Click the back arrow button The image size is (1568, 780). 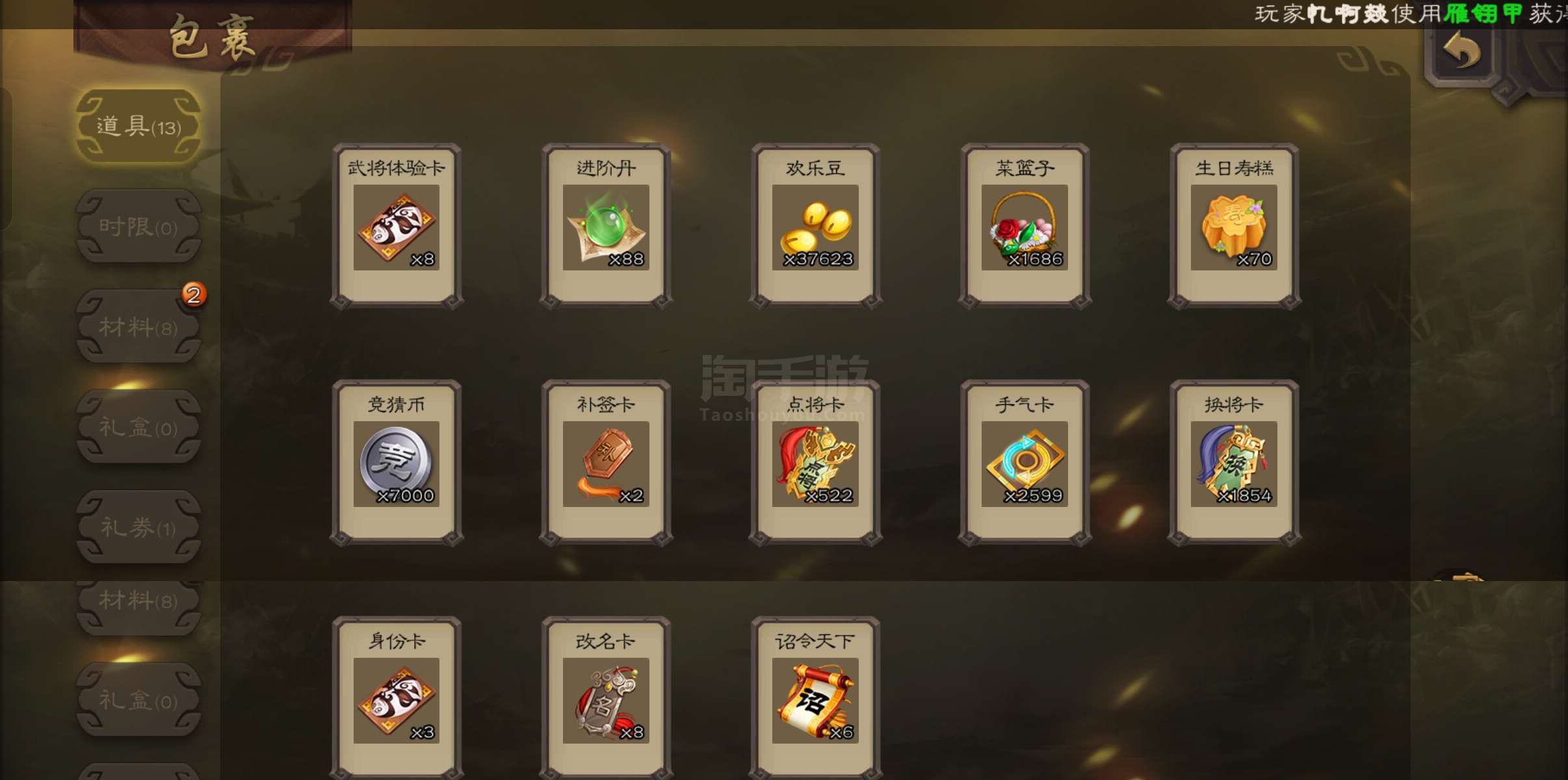click(1461, 52)
